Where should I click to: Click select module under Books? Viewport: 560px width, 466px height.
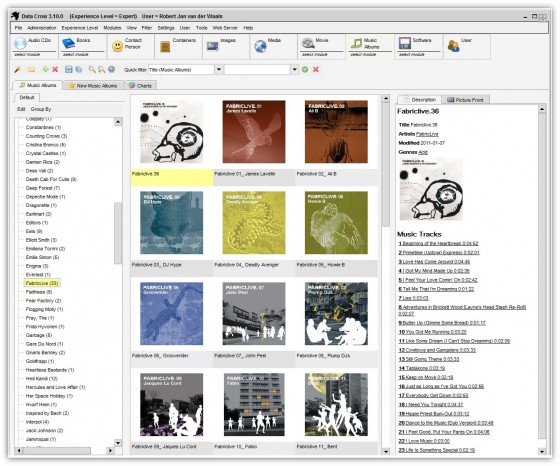coord(75,55)
